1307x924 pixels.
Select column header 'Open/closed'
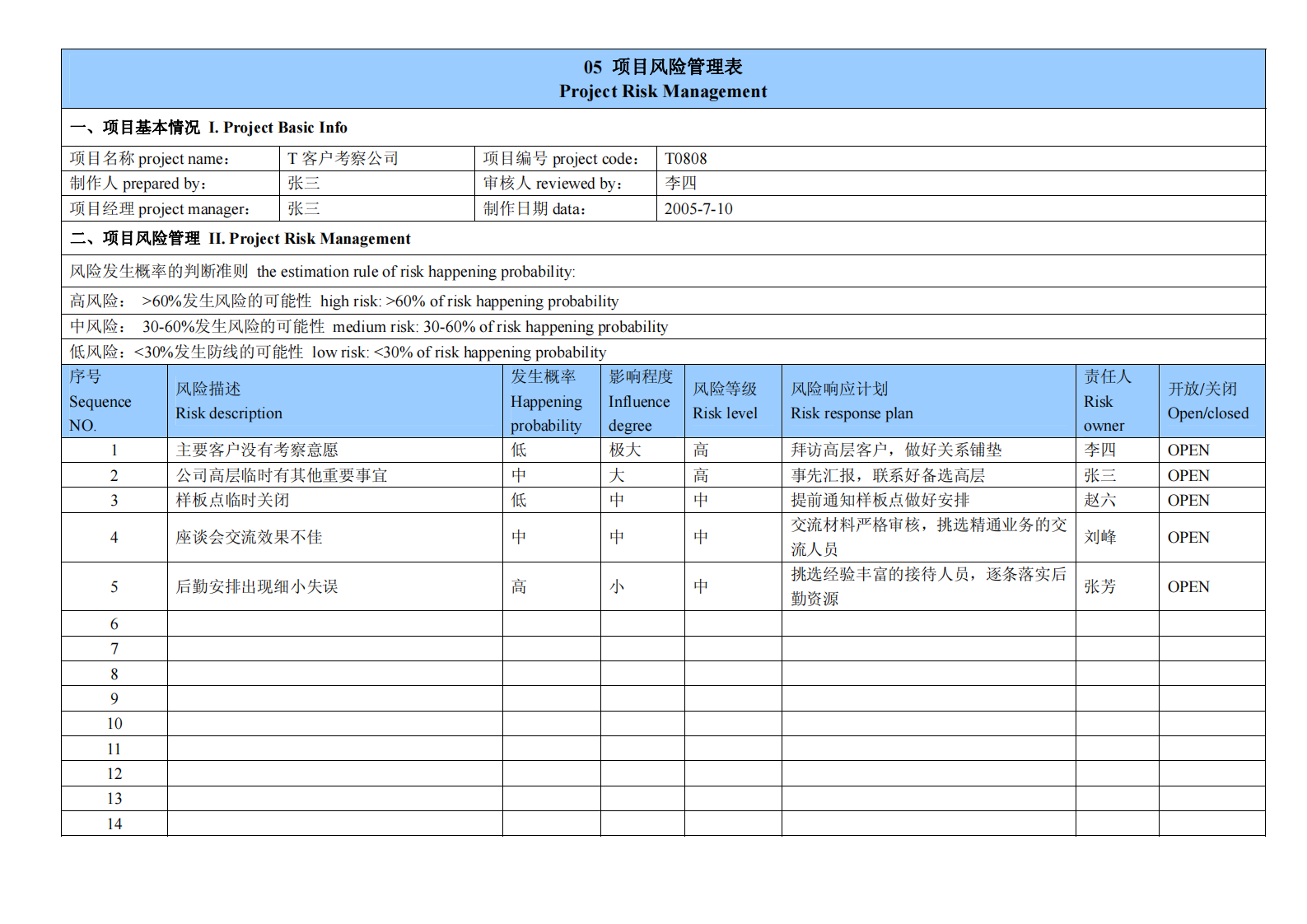click(x=1211, y=401)
